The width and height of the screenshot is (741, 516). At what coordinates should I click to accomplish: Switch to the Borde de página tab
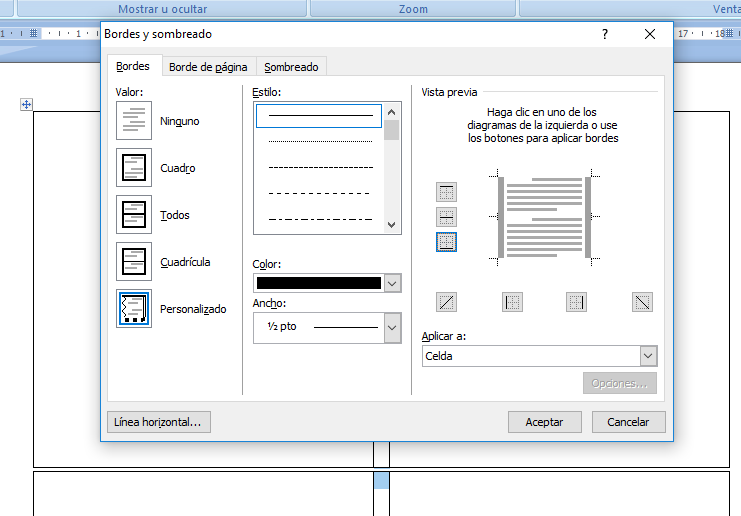click(209, 67)
